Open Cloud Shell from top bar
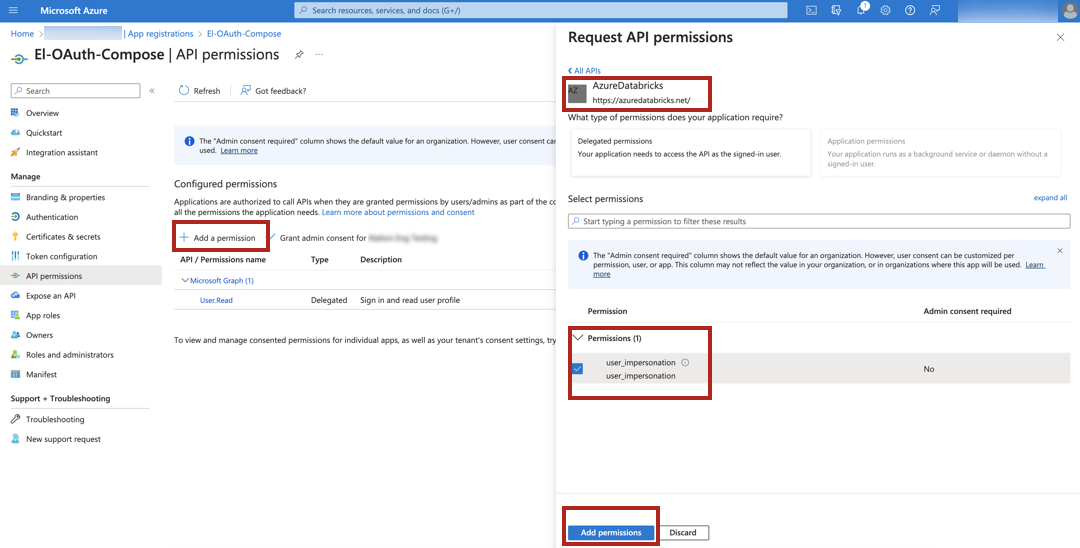Screen dimensions: 1080x548 (x=811, y=10)
